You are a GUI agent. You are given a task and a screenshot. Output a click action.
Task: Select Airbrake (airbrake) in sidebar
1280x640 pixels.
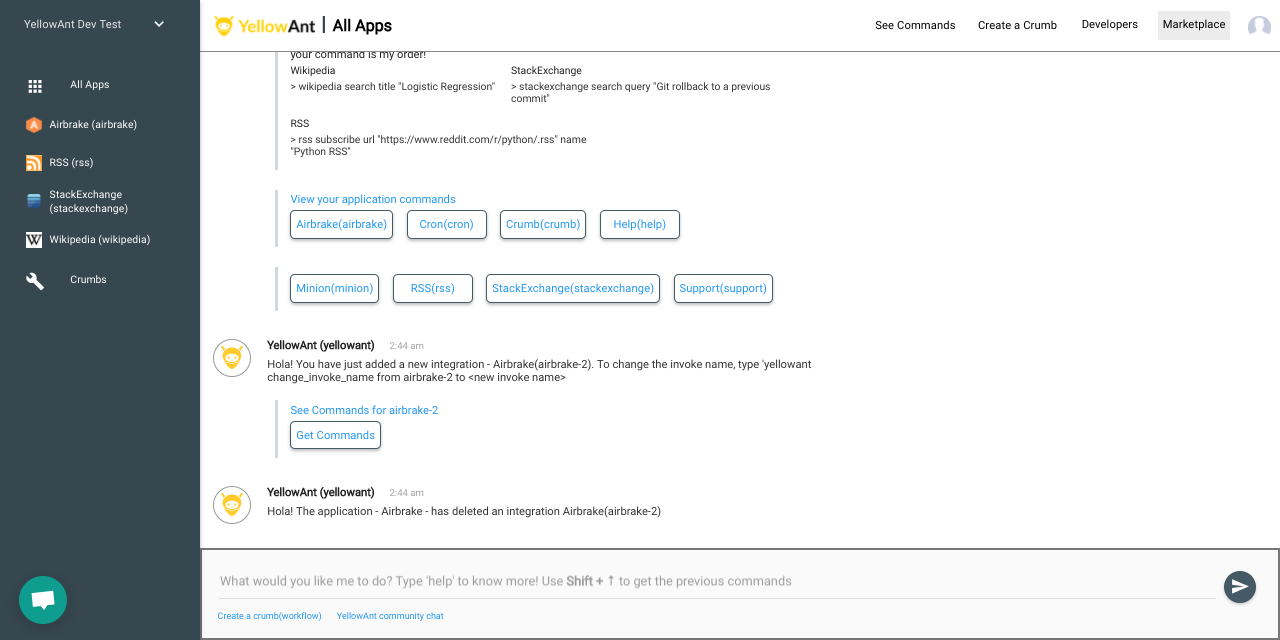[93, 125]
